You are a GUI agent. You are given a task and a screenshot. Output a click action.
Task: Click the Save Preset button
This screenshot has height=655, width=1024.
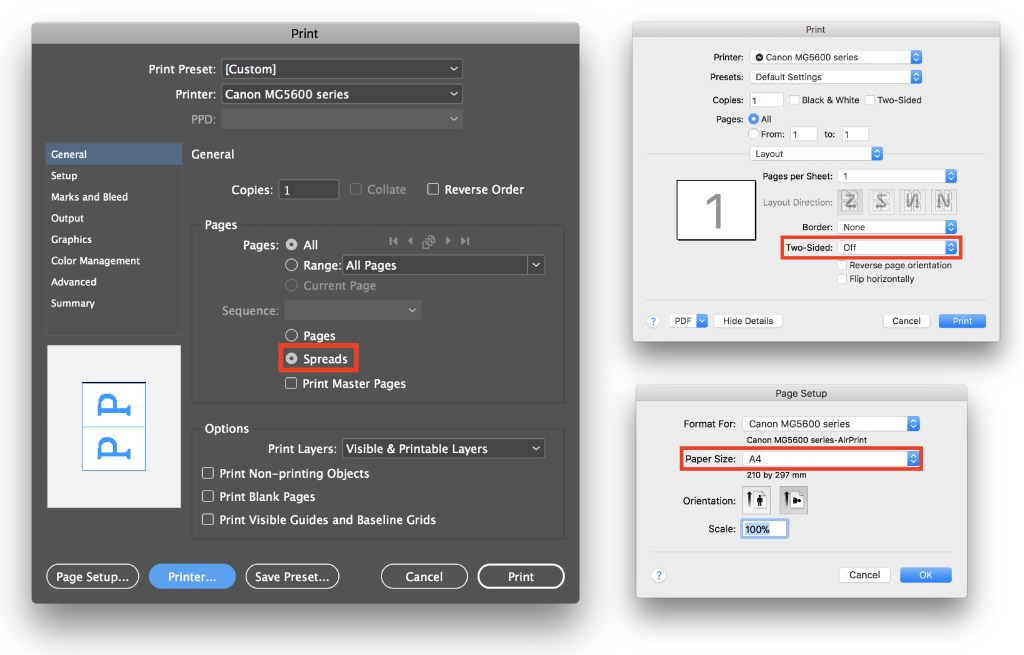point(292,576)
